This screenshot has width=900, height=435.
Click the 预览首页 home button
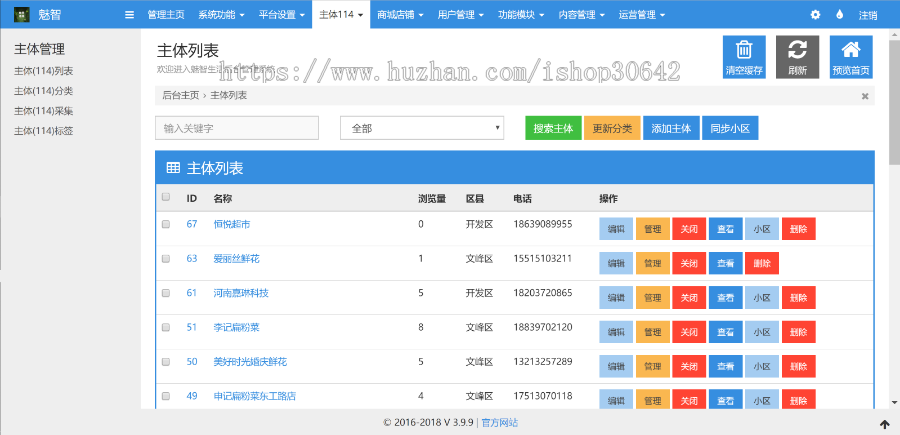coord(851,57)
